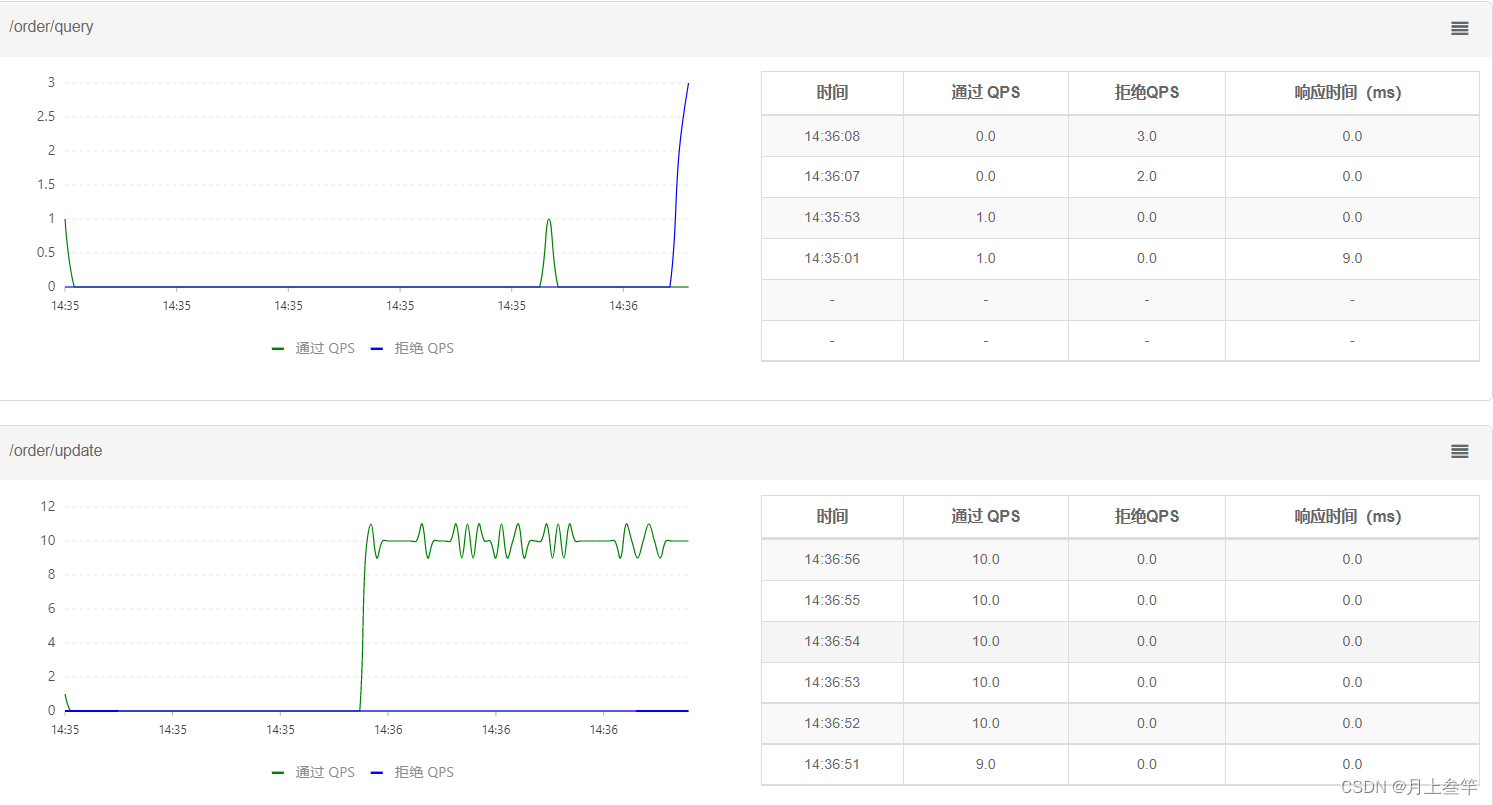This screenshot has height=805, width=1493.
Task: Toggle 通过 QPS legend in /order/update chart
Action: pyautogui.click(x=313, y=772)
